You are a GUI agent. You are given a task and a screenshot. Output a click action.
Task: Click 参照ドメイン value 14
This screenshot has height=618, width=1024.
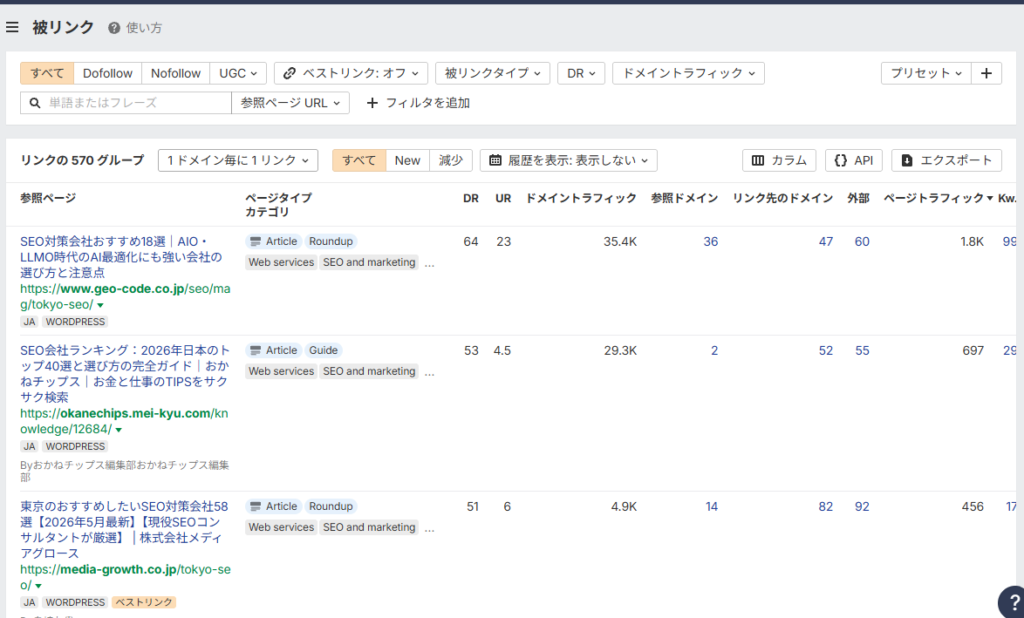(711, 507)
